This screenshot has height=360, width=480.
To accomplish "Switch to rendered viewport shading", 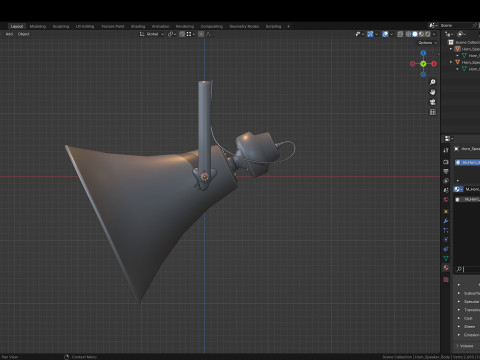I will (428, 34).
